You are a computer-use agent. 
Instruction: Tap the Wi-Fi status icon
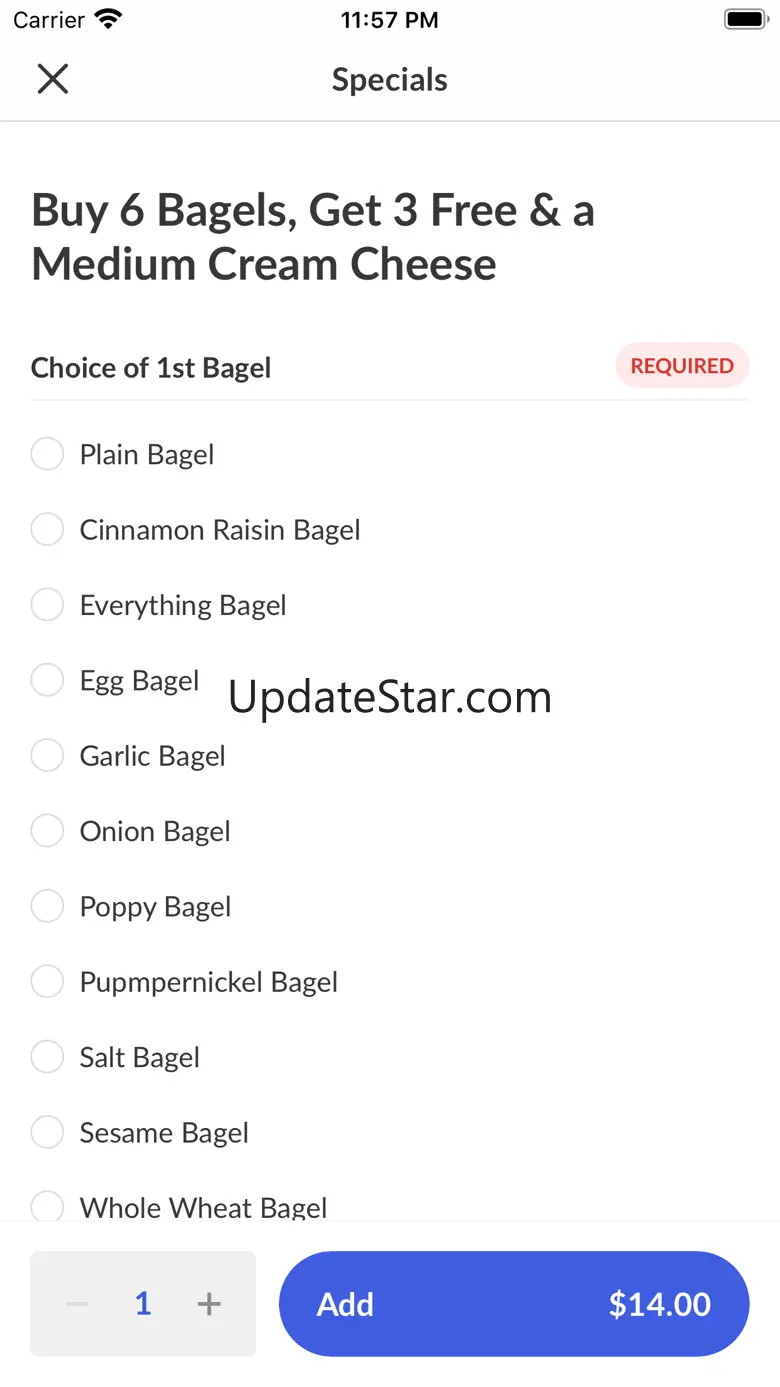tap(107, 19)
